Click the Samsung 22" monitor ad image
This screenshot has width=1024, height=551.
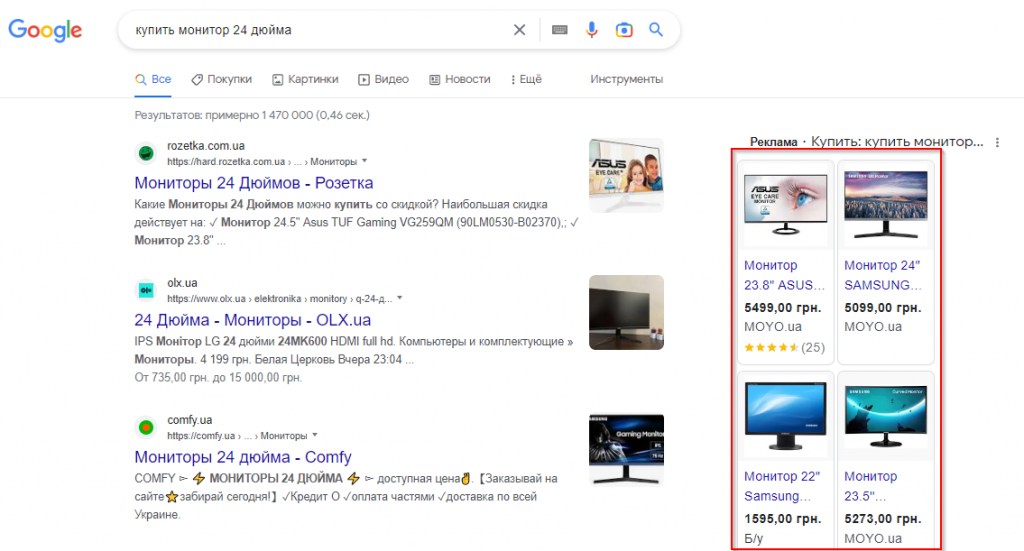click(786, 417)
